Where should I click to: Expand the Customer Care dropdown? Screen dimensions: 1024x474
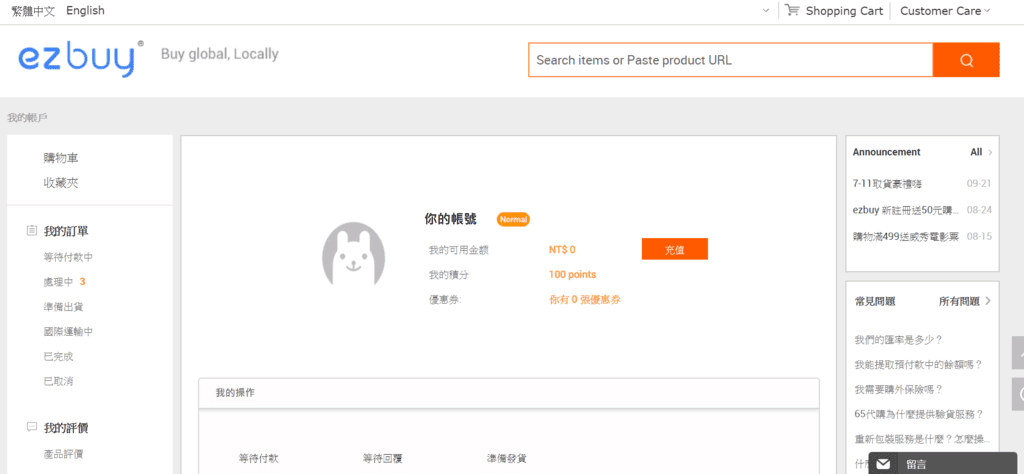coord(945,10)
